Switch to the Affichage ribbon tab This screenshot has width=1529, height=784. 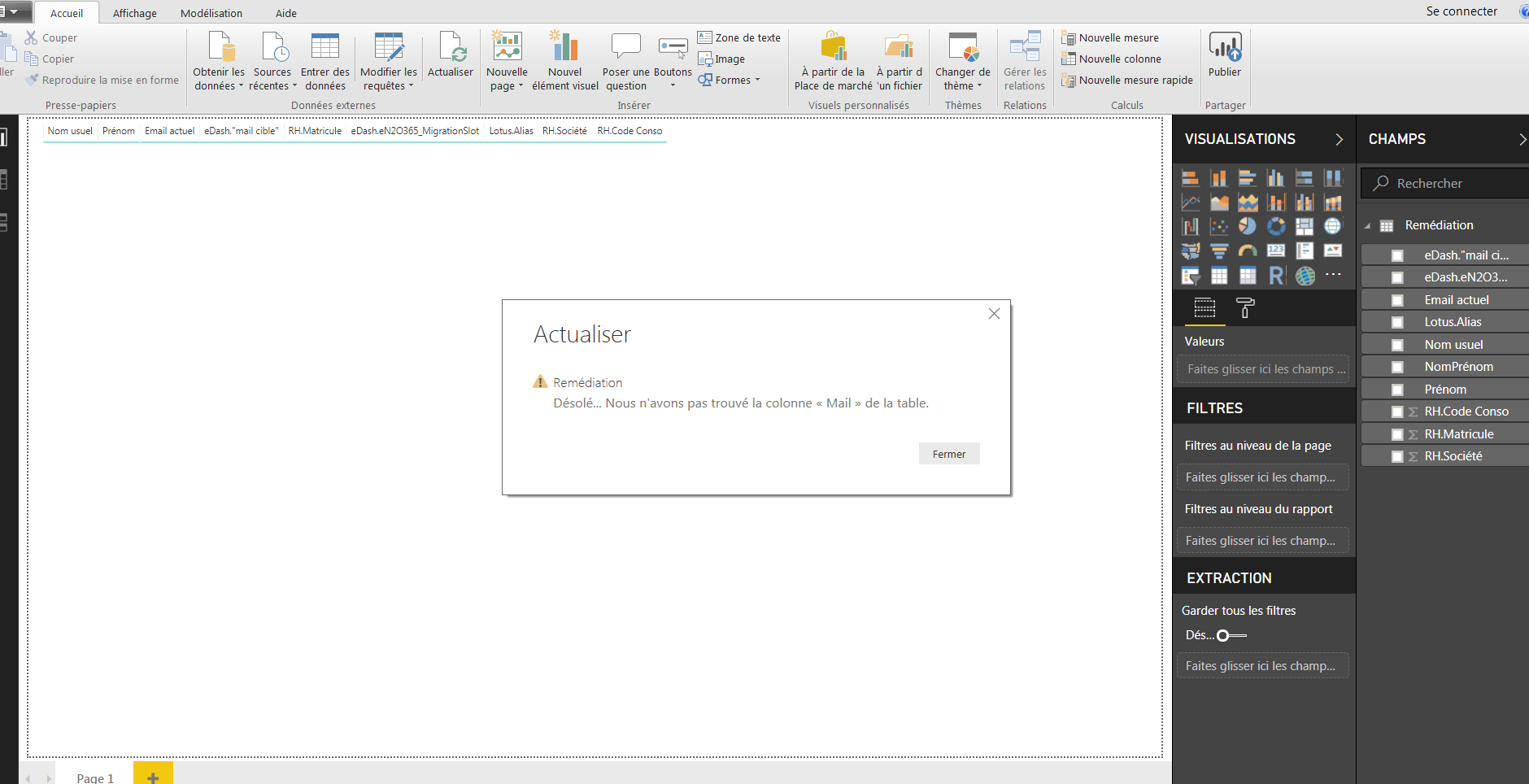(x=135, y=13)
